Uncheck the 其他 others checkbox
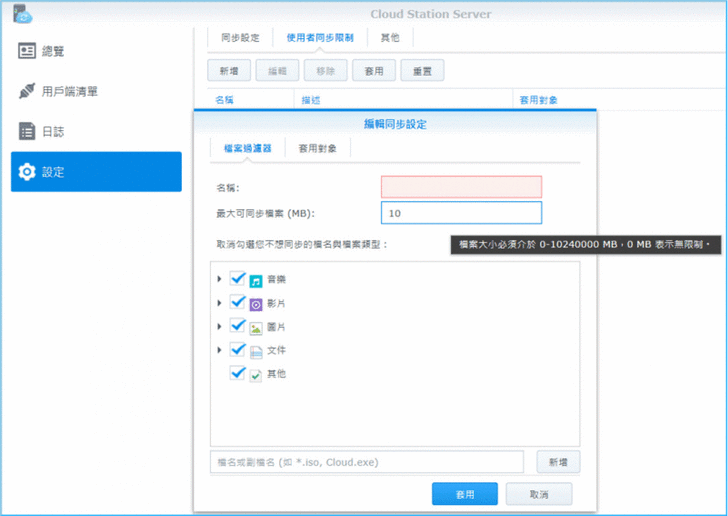728x516 pixels. coord(238,373)
